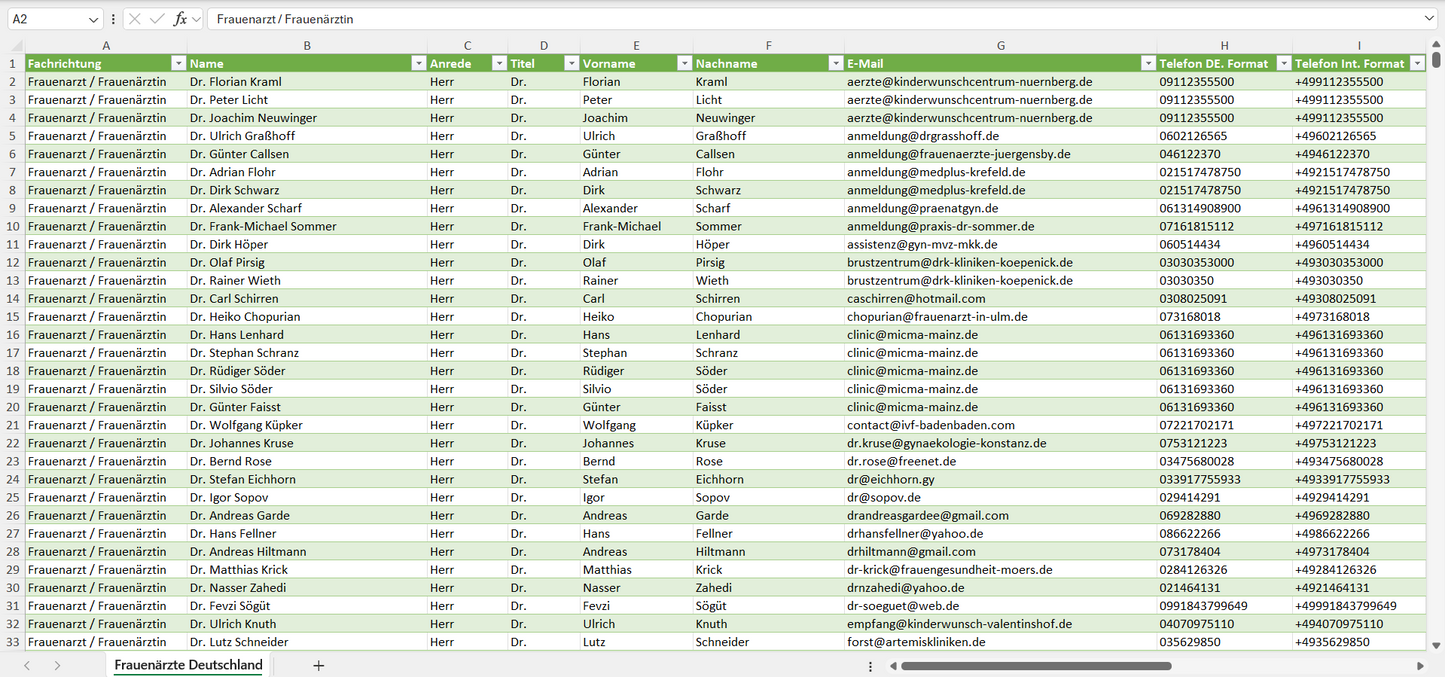Click the vertical scrollbar down arrow

click(x=1437, y=646)
